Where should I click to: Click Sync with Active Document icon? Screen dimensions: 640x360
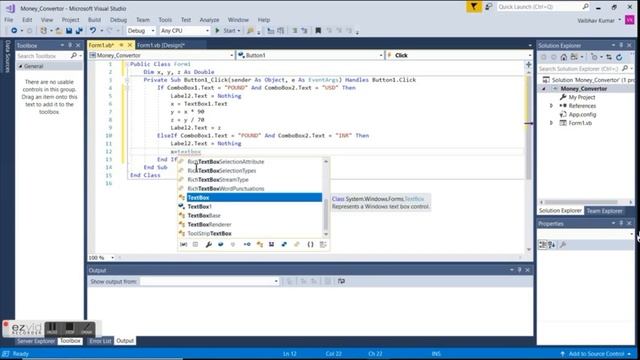pos(609,58)
